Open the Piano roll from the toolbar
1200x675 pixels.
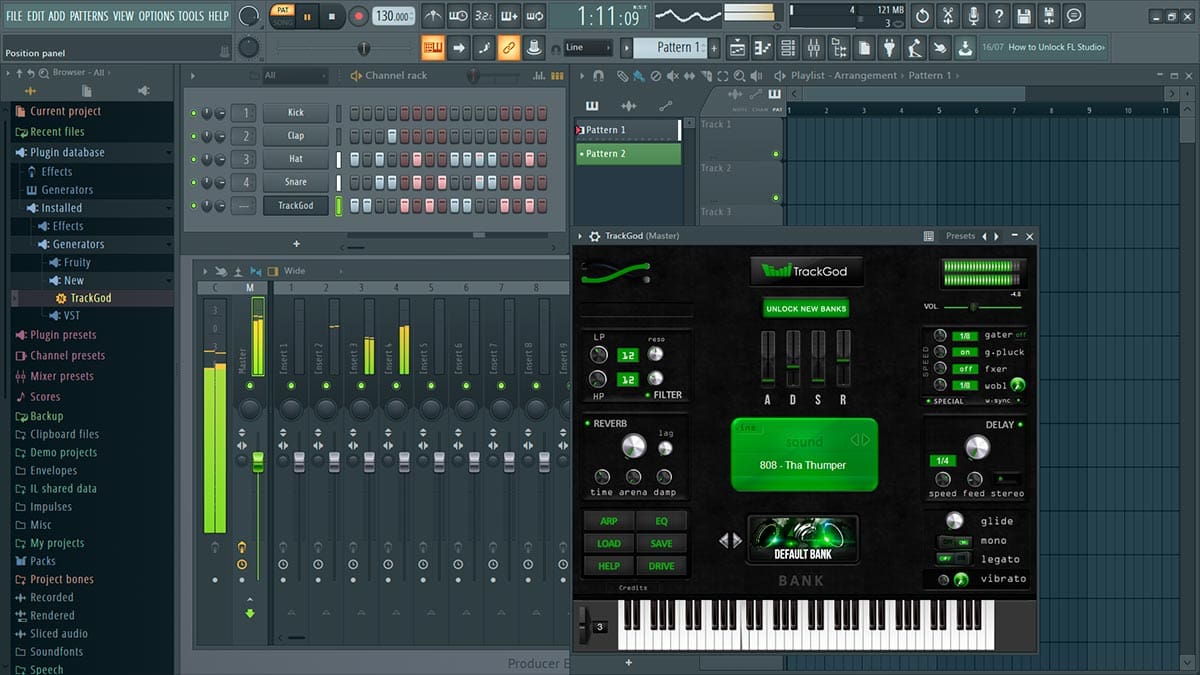click(x=762, y=48)
